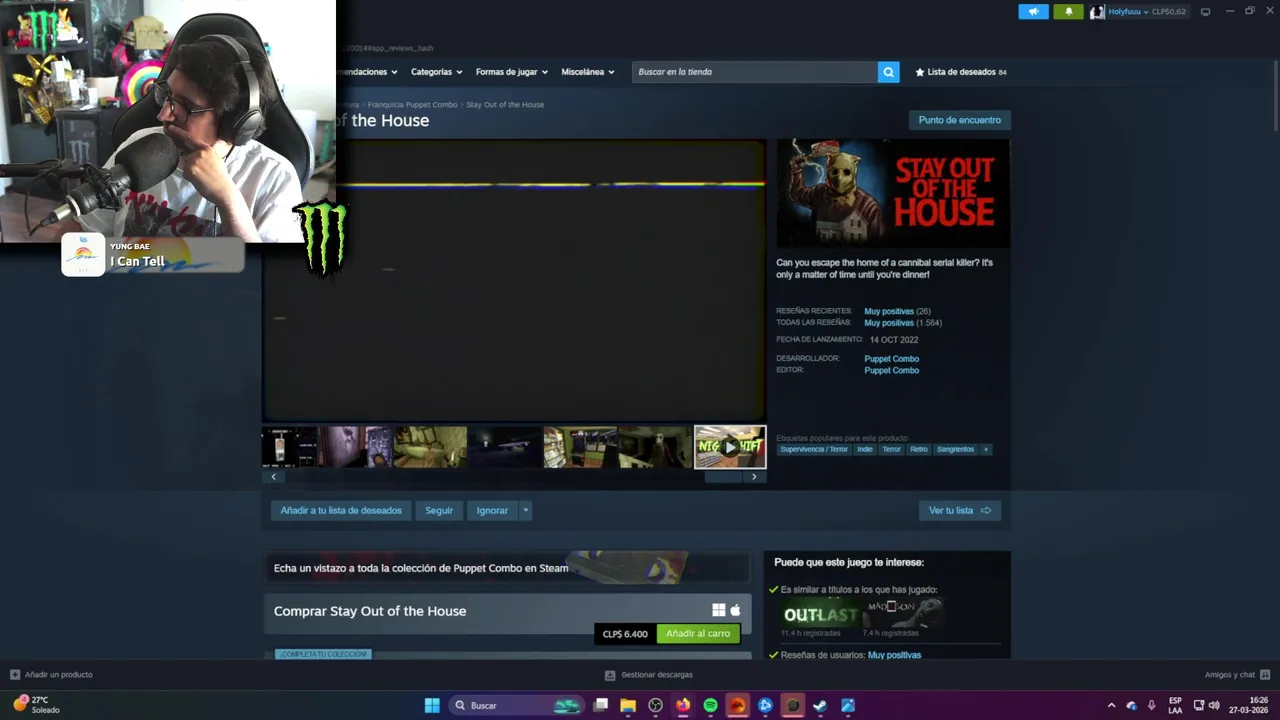
Task: Click the taskbar Buscar search box
Action: [x=517, y=706]
